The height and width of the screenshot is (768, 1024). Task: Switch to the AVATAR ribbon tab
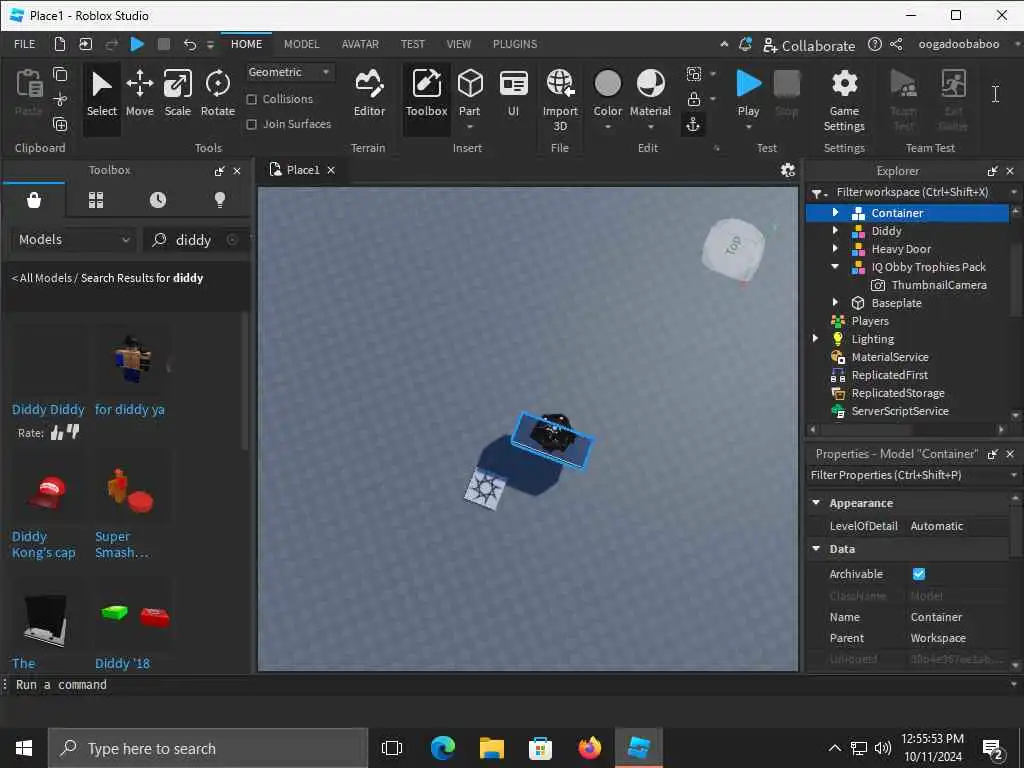click(x=360, y=44)
